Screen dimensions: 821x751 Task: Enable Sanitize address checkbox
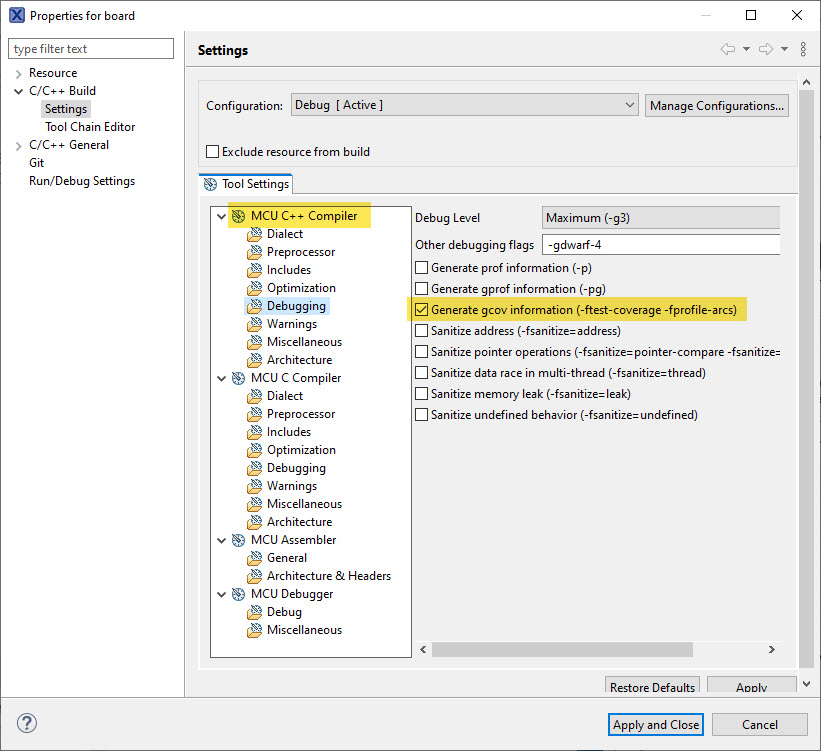(422, 331)
